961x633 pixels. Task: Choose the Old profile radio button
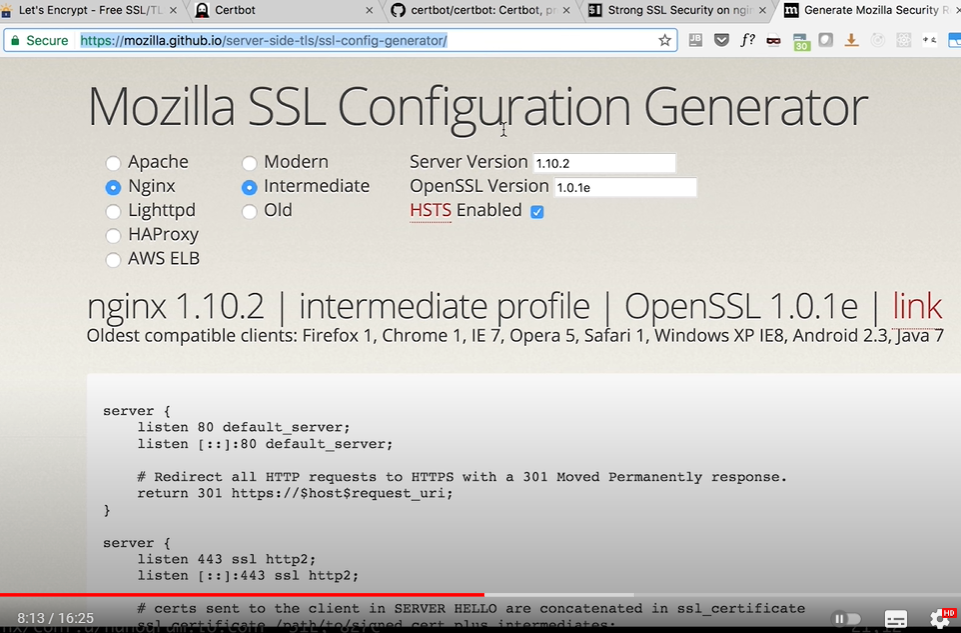point(249,211)
